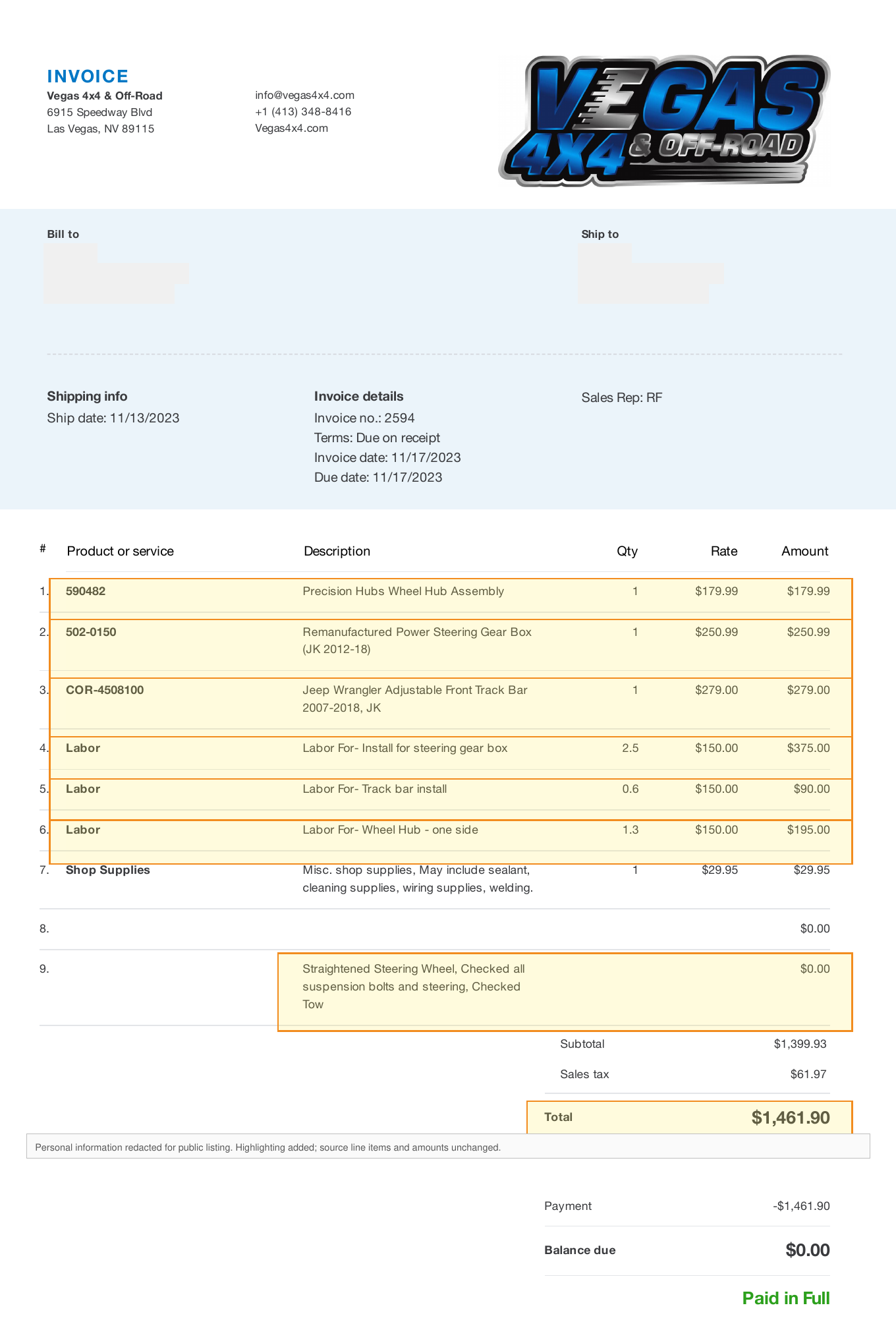
Task: Select the blue INVOICE heading
Action: pos(88,76)
